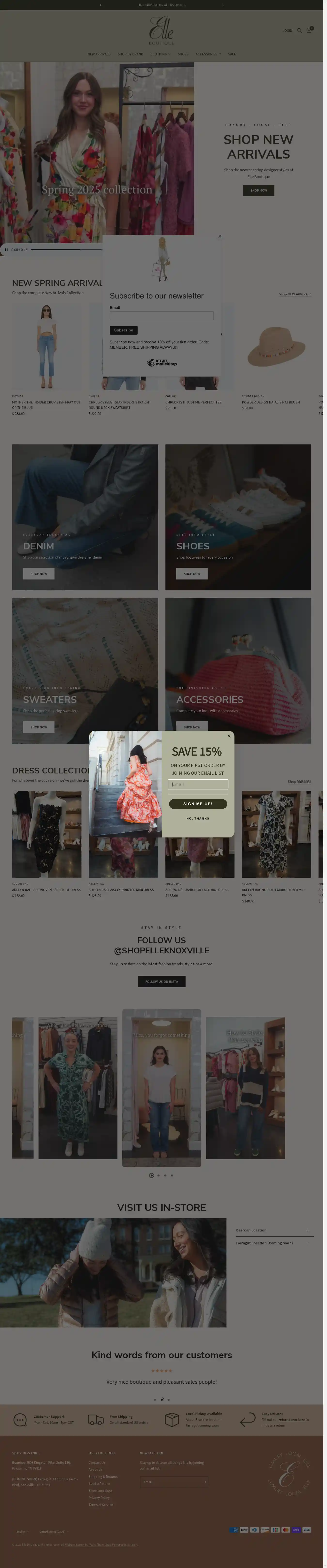The width and height of the screenshot is (327, 1568).
Task: Click the Subscribe button in newsletter popup
Action: tap(123, 330)
